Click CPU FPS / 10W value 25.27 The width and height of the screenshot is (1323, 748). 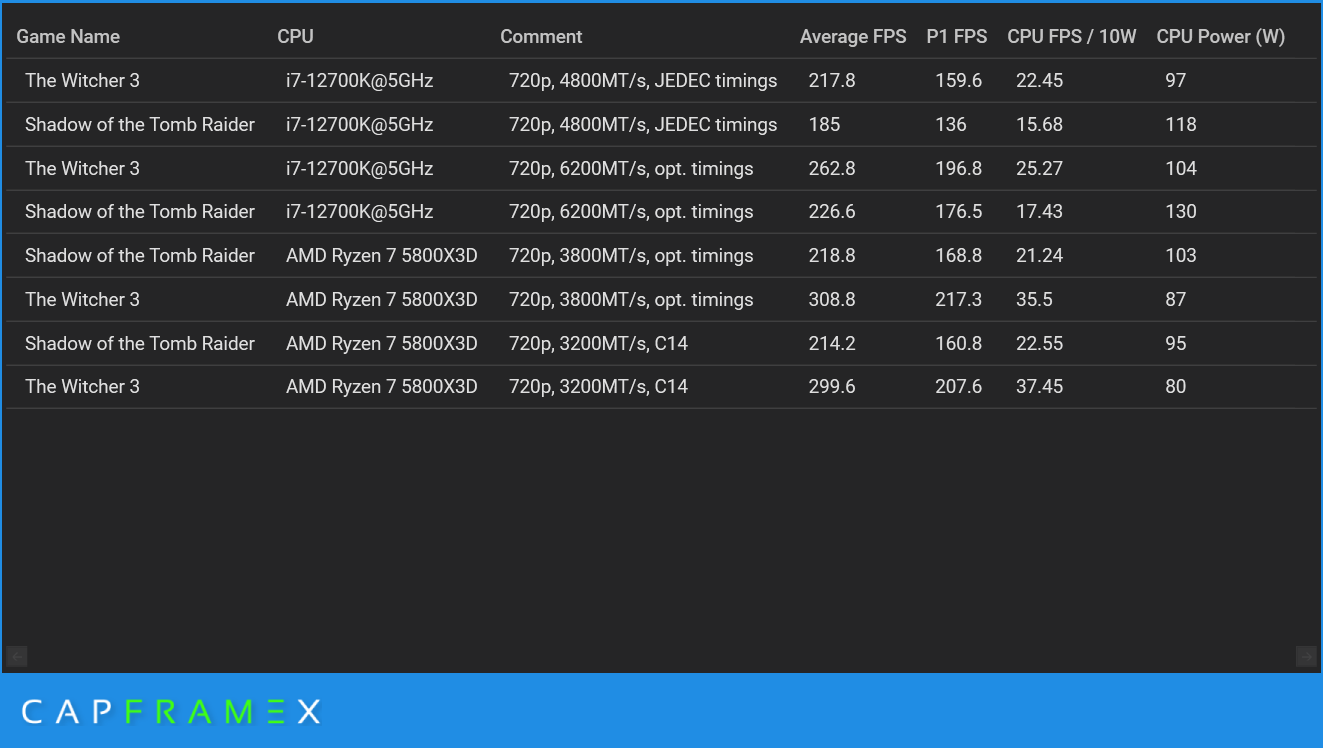click(x=1039, y=169)
